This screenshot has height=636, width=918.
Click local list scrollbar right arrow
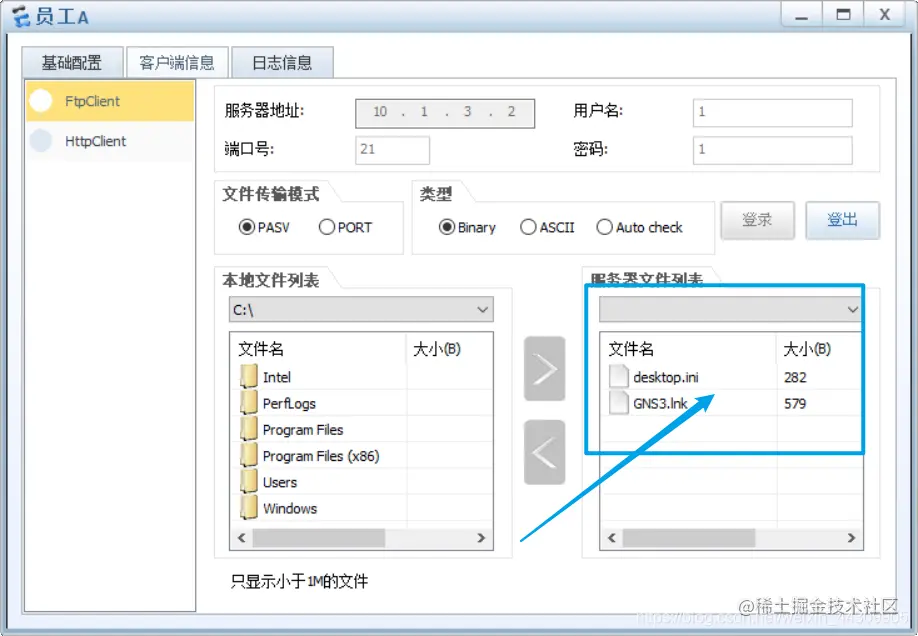[x=481, y=538]
